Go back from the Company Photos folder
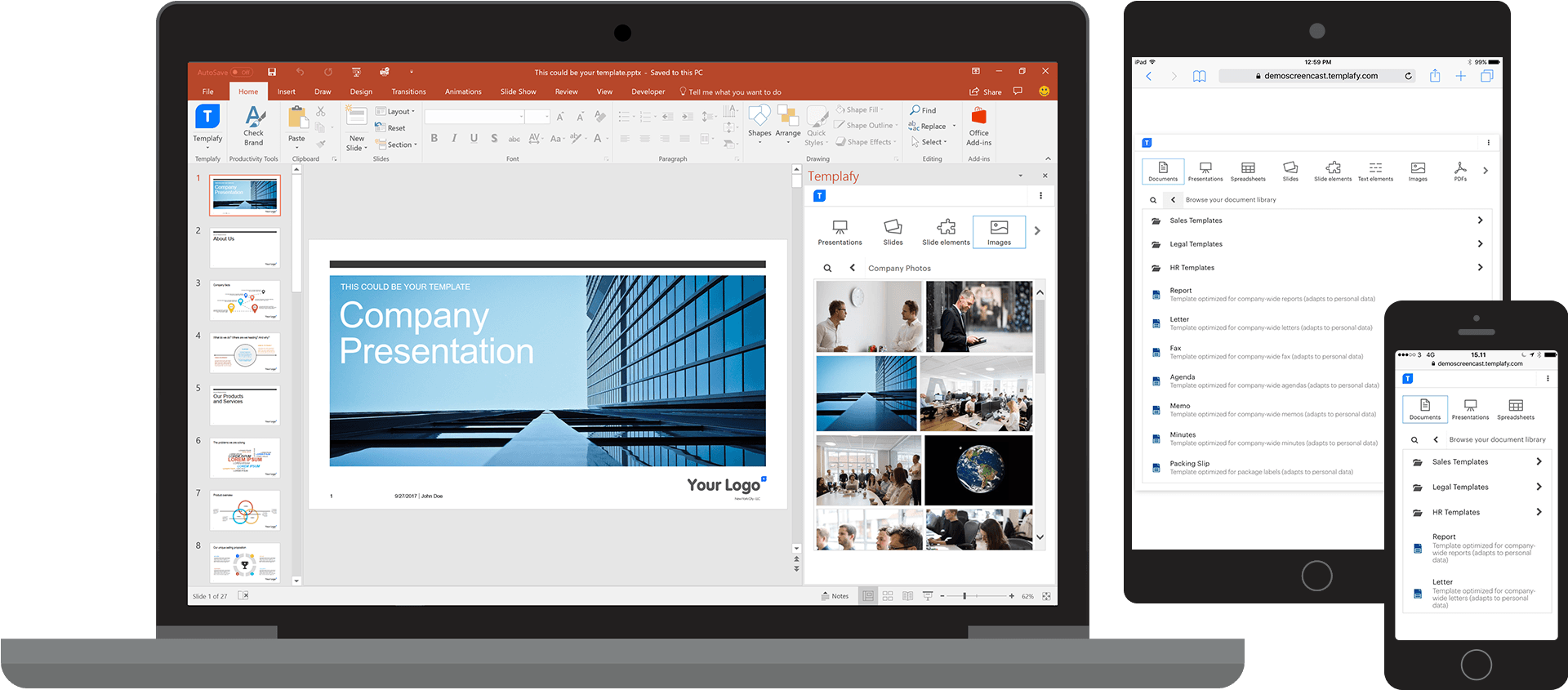1568x690 pixels. (x=852, y=268)
